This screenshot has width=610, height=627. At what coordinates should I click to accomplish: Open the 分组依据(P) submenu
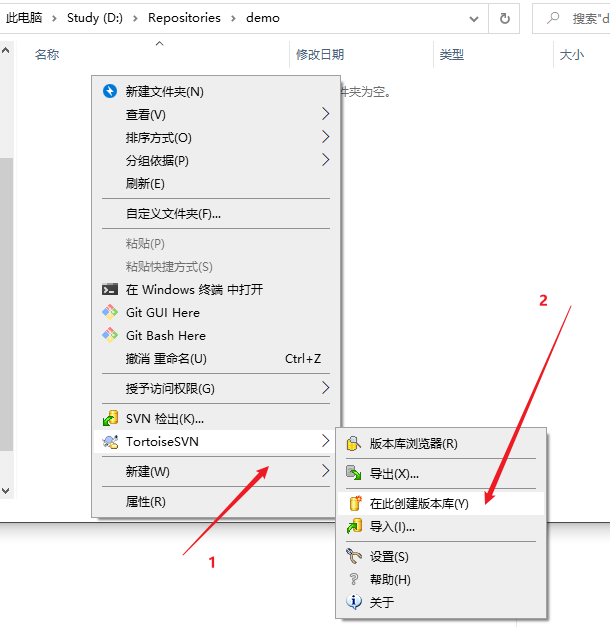(x=216, y=160)
